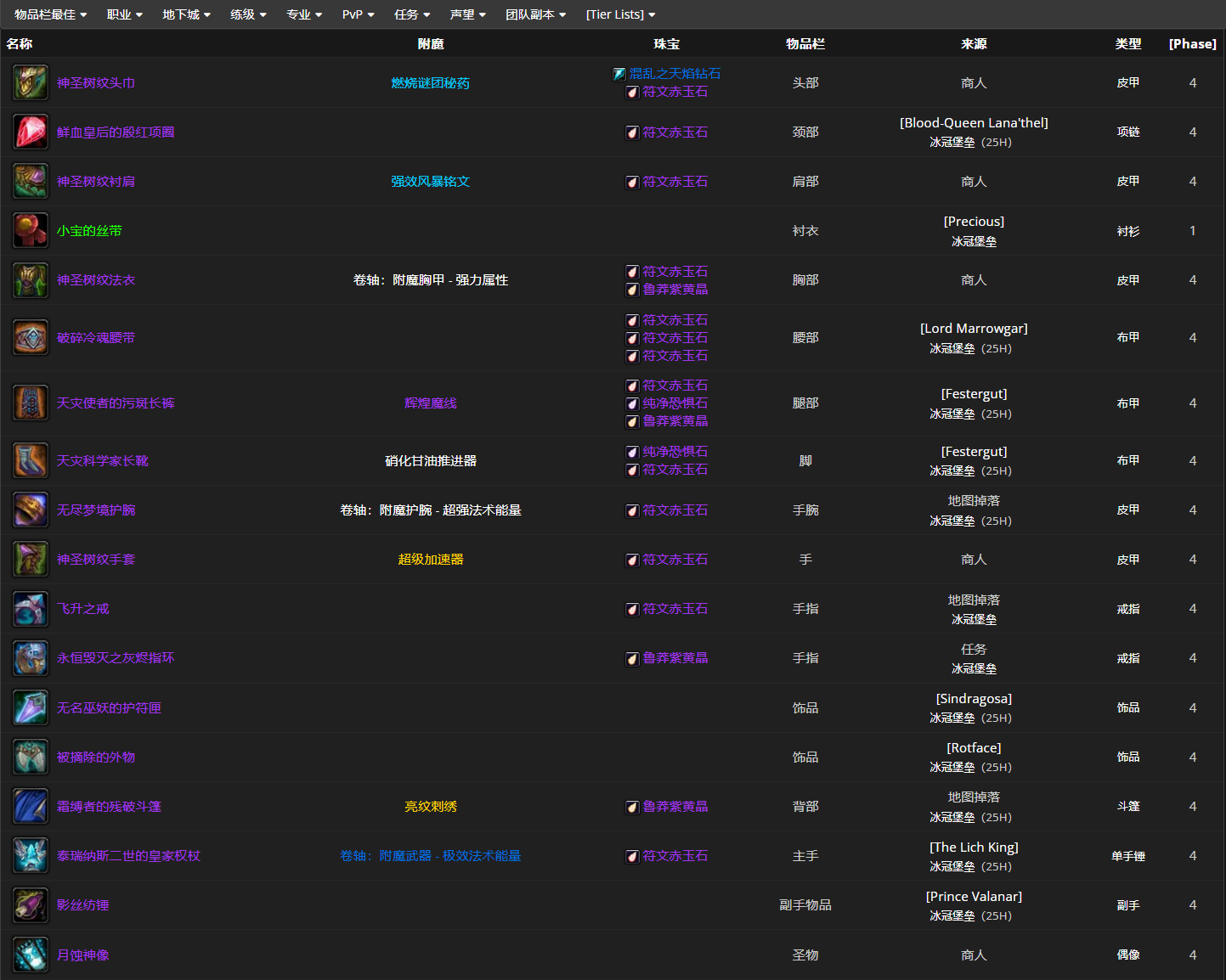
Task: Open the 飞升之戒 item link
Action: (83, 609)
